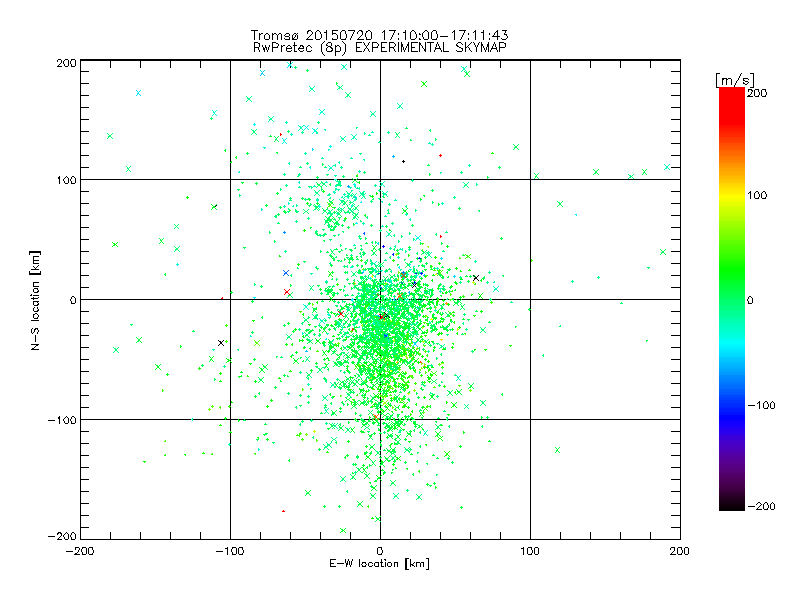Click the y-axis '200' tick label
The image size is (800, 600).
click(x=66, y=63)
